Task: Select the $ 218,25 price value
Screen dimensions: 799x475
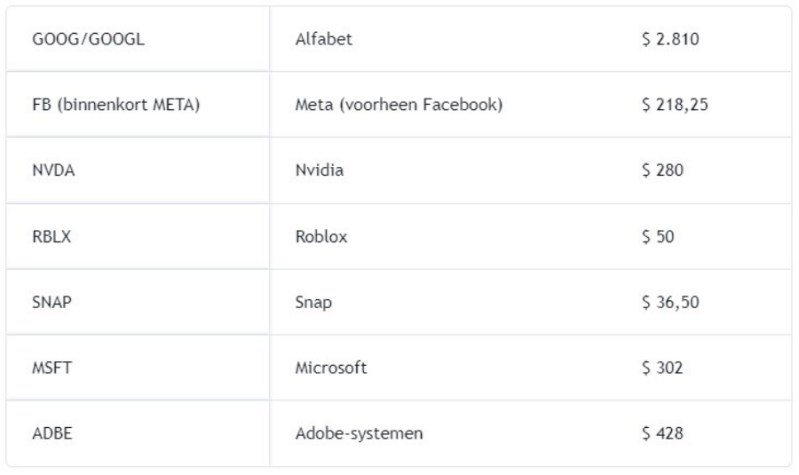Action: coord(675,104)
